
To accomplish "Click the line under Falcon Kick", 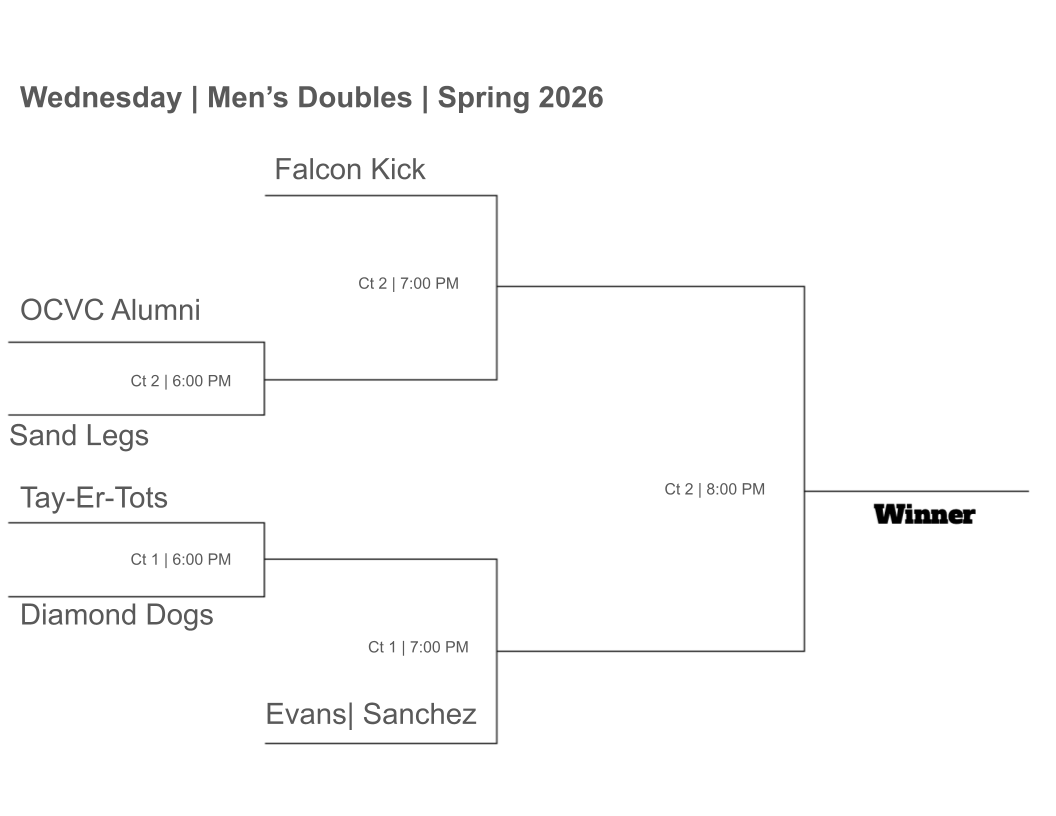I will pos(381,196).
